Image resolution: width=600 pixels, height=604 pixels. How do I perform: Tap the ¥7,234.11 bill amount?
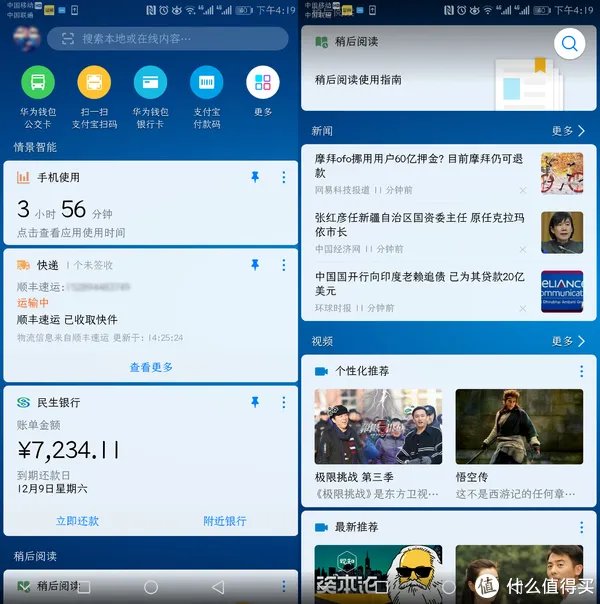(x=69, y=450)
